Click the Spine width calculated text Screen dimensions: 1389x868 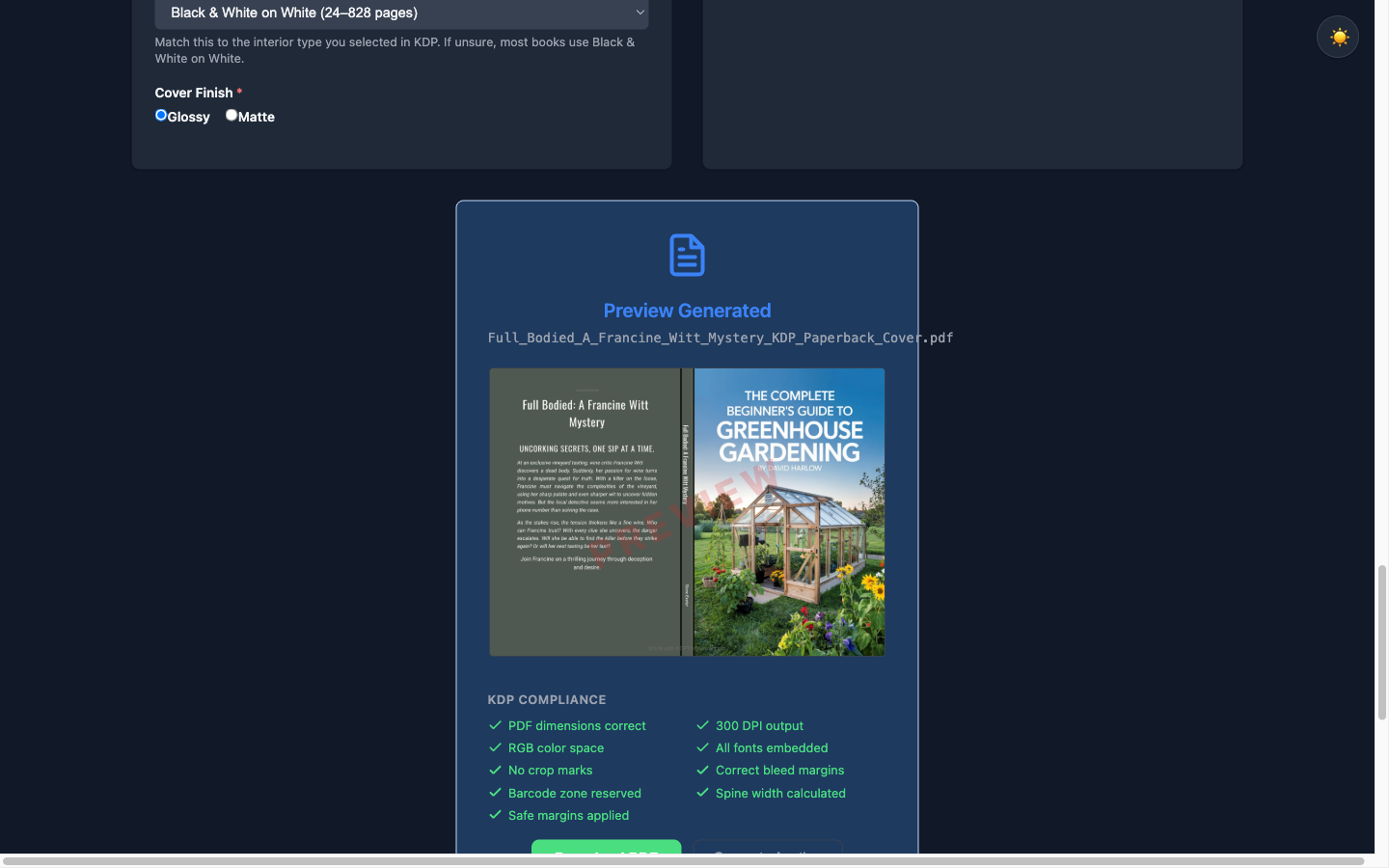(780, 793)
